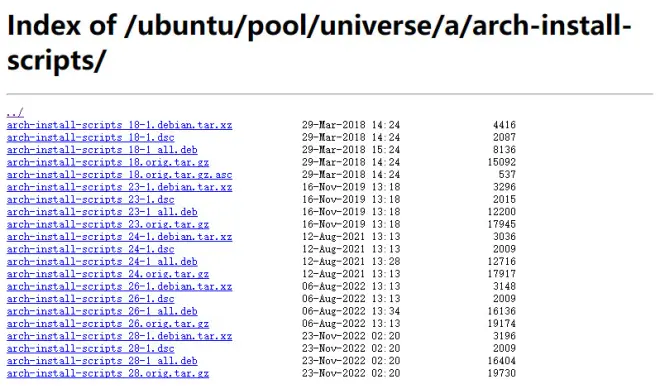660x389 pixels.
Task: Click file size 17917
Action: tap(502, 274)
